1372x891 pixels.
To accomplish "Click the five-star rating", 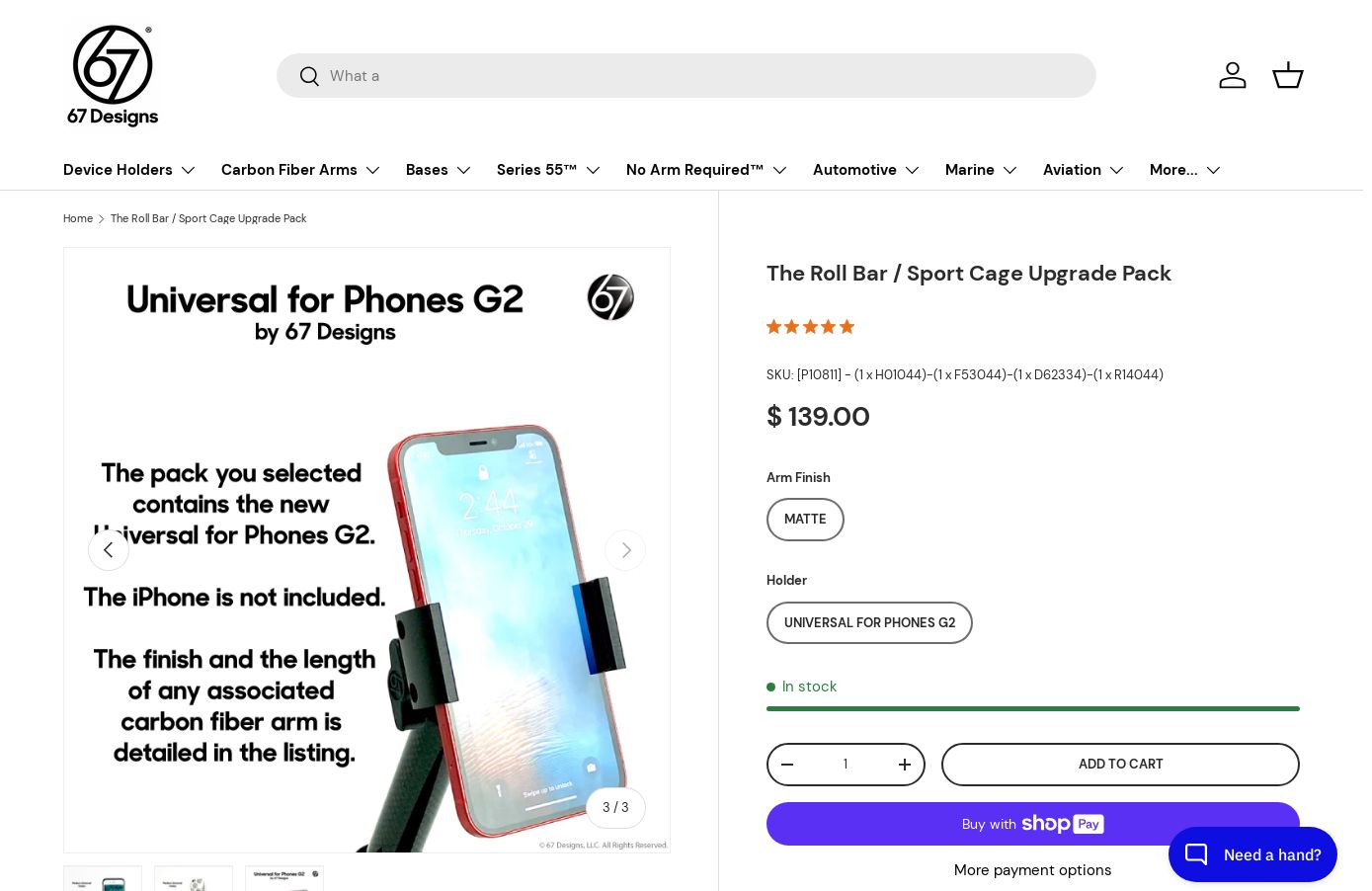I will [810, 327].
